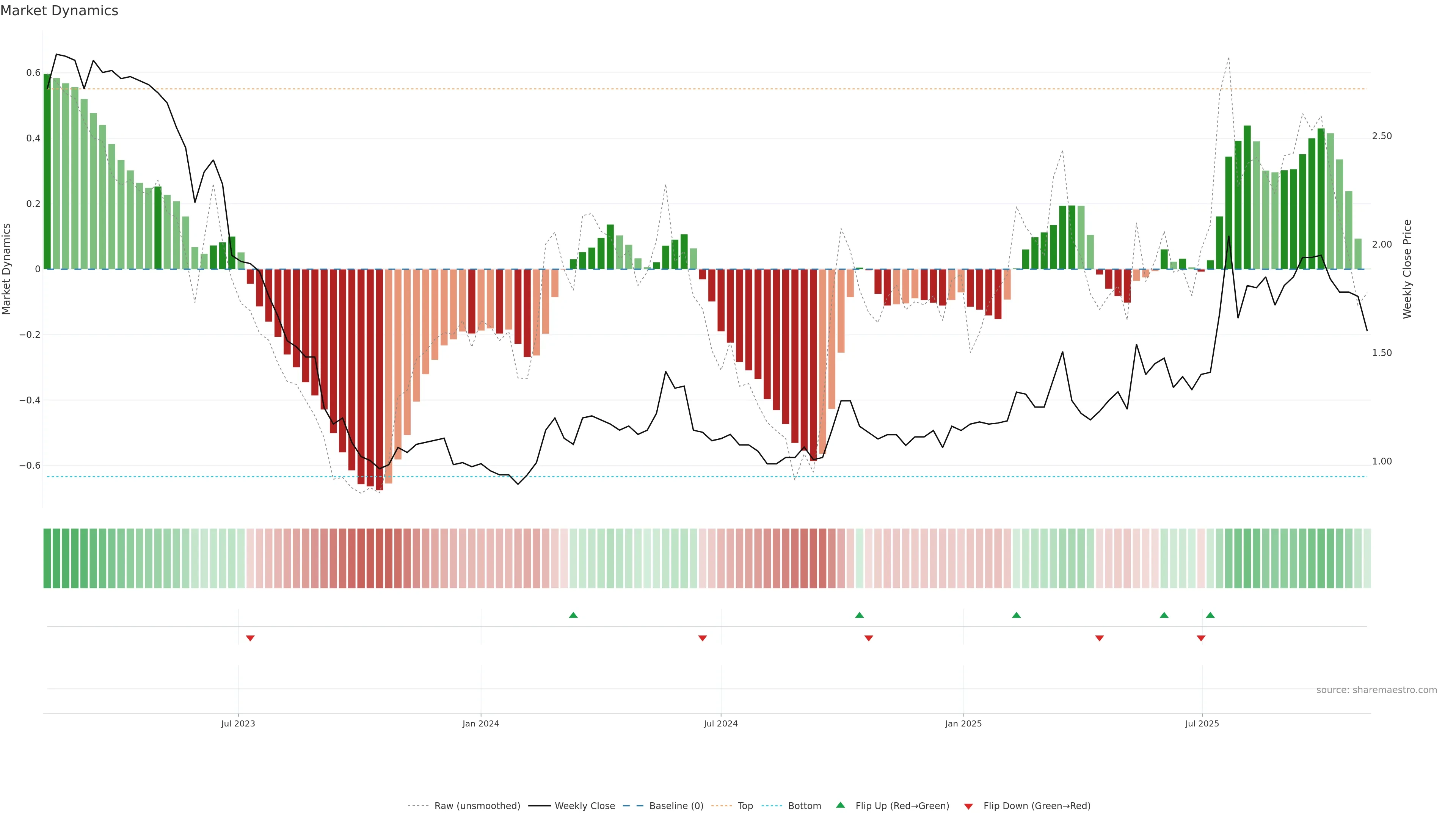This screenshot has width=1456, height=819.
Task: Click the red flip-down marker before Jul 2025
Action: click(1201, 638)
